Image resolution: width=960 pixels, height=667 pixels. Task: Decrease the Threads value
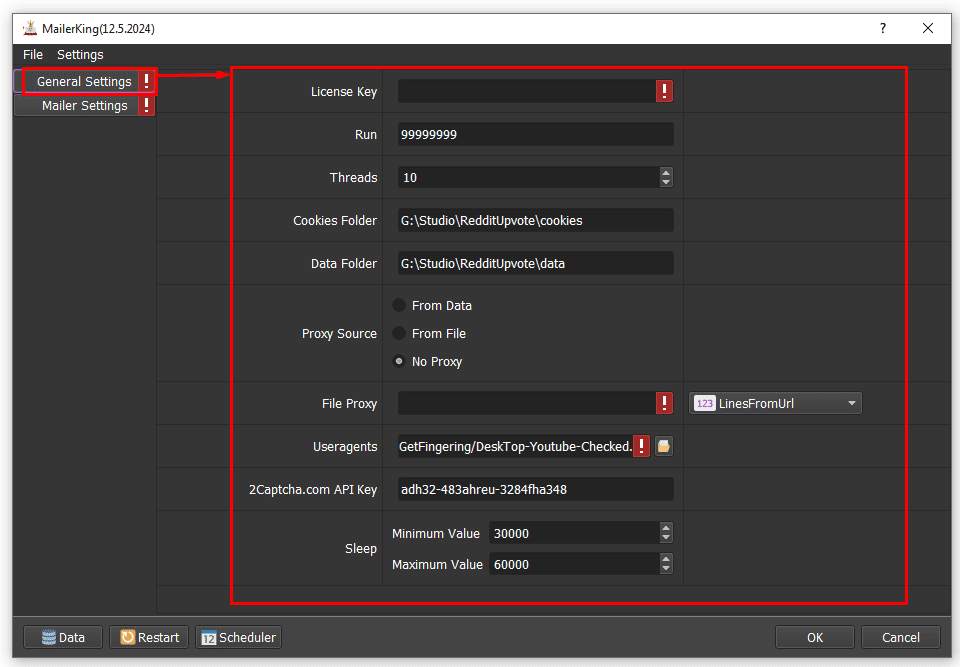pos(666,182)
